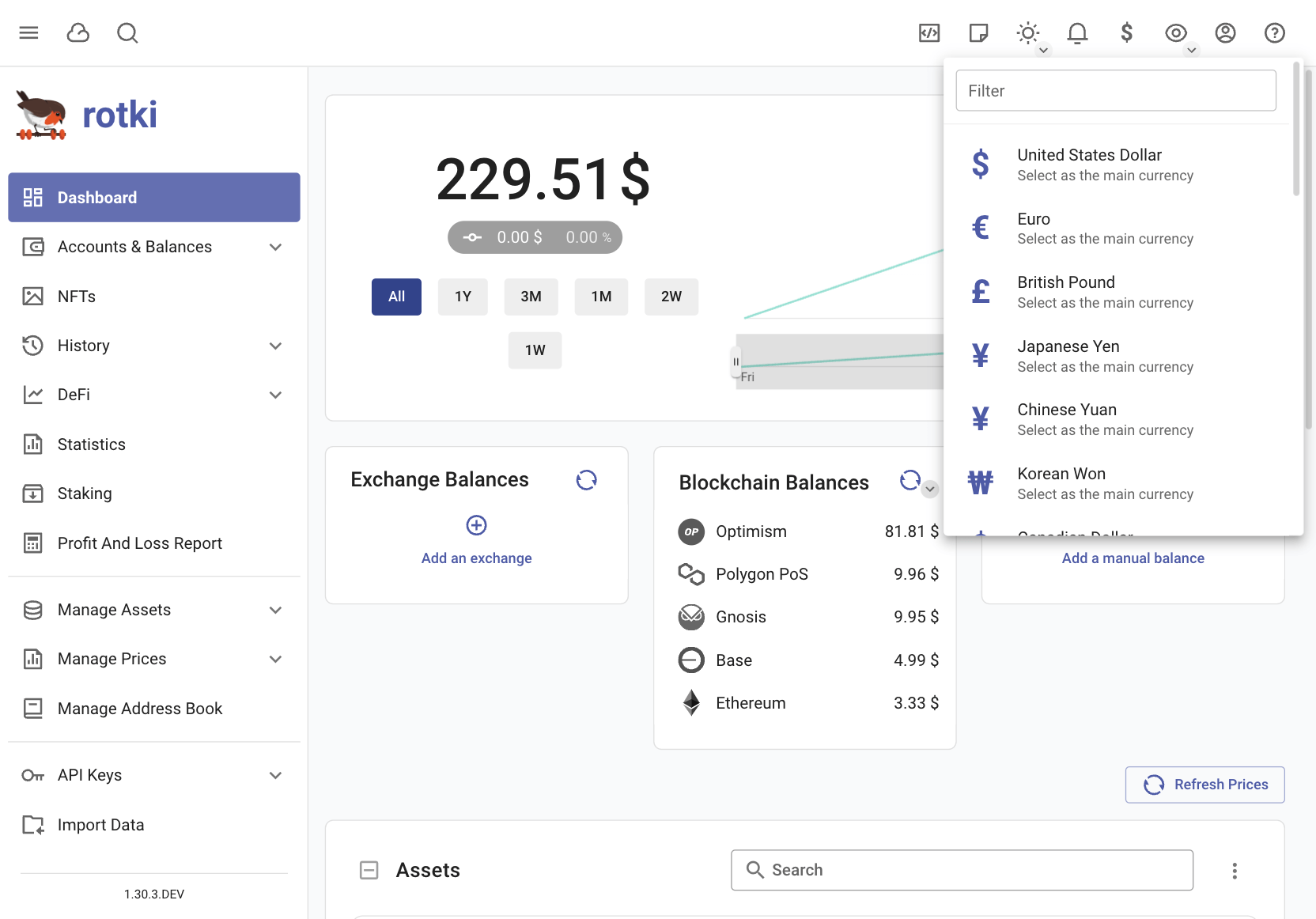Click Add a manual balance link
The width and height of the screenshot is (1316, 919).
[1133, 558]
